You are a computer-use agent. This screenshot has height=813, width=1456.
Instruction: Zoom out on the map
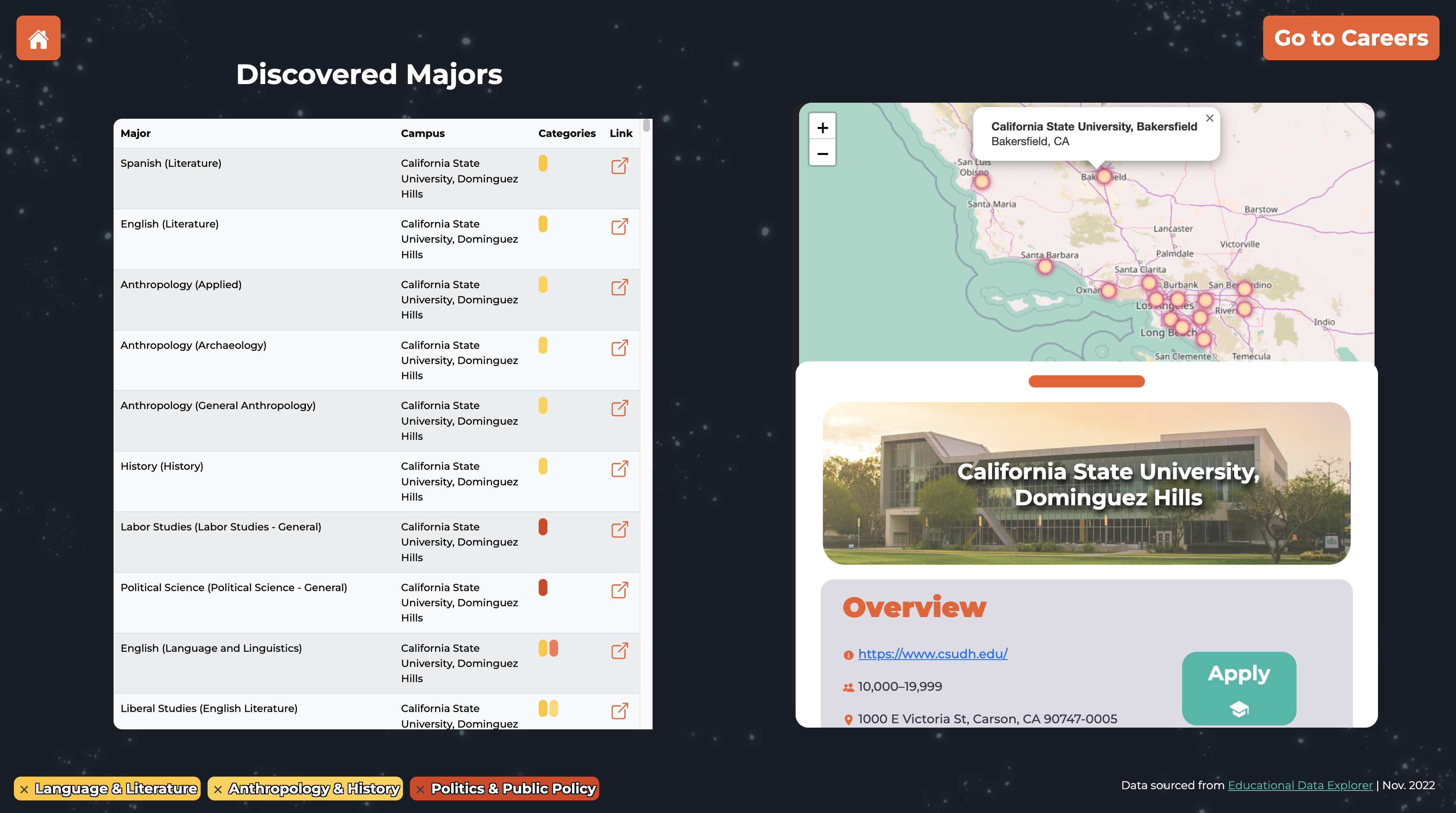coord(822,153)
